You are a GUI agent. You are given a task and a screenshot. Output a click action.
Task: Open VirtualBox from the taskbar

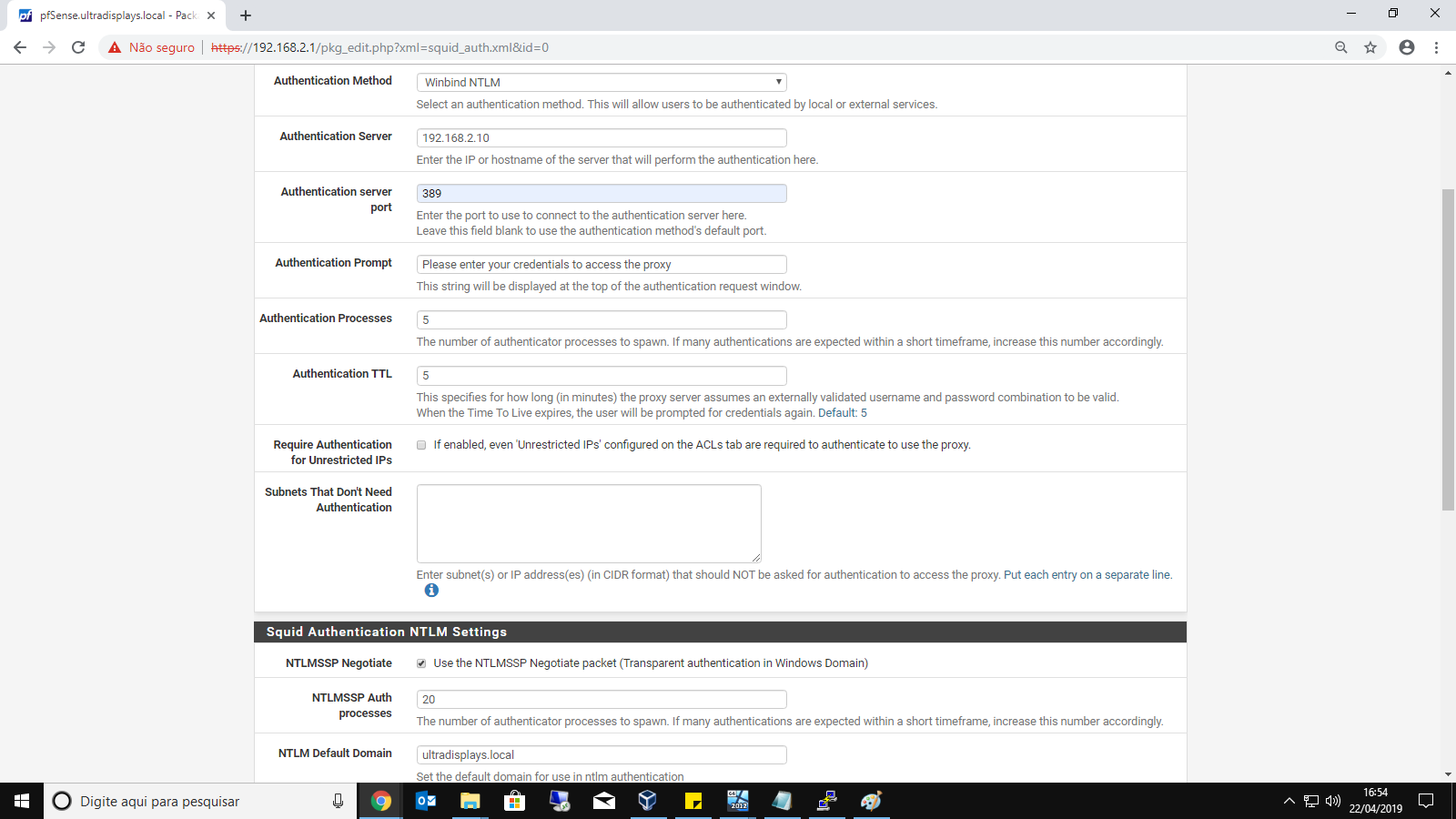tap(647, 801)
